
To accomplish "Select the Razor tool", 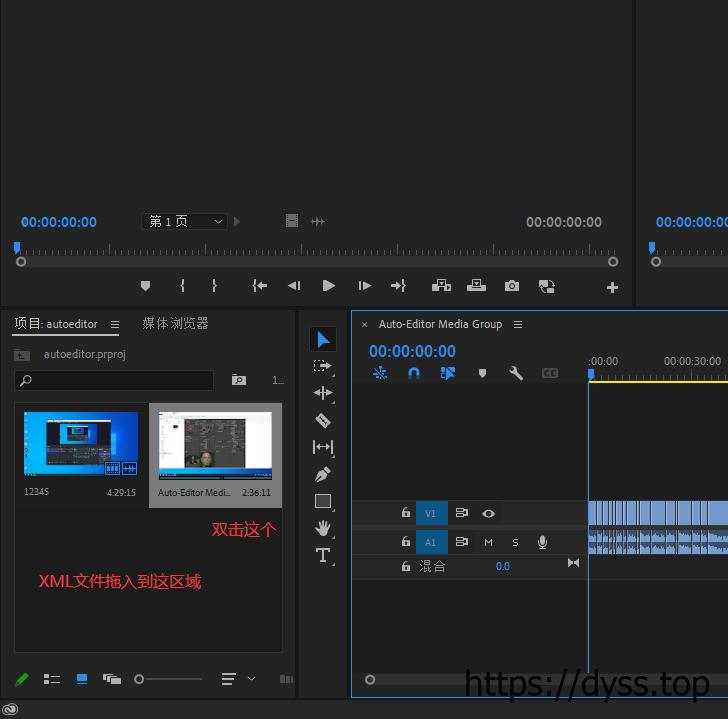I will coord(323,421).
